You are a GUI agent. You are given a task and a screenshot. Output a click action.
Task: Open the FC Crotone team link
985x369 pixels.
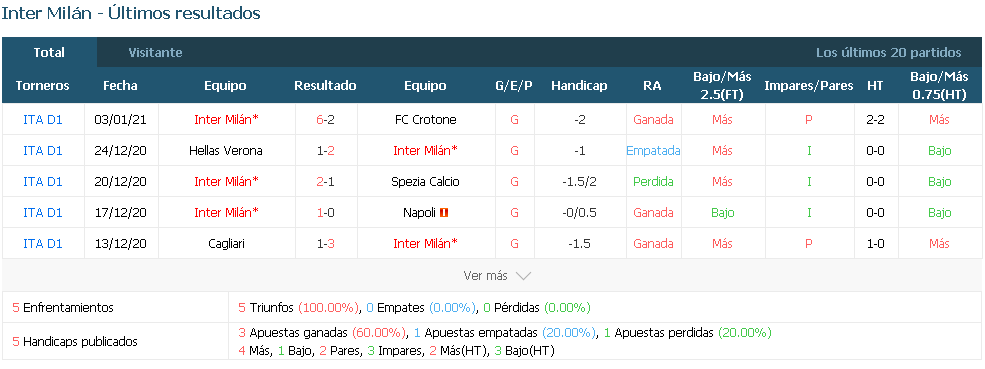click(x=425, y=119)
